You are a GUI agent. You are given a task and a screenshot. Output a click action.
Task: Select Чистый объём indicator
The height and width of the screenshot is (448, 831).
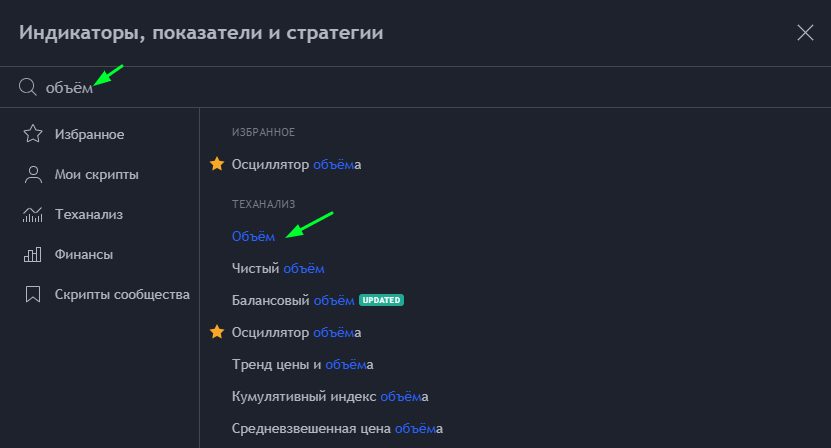point(278,268)
